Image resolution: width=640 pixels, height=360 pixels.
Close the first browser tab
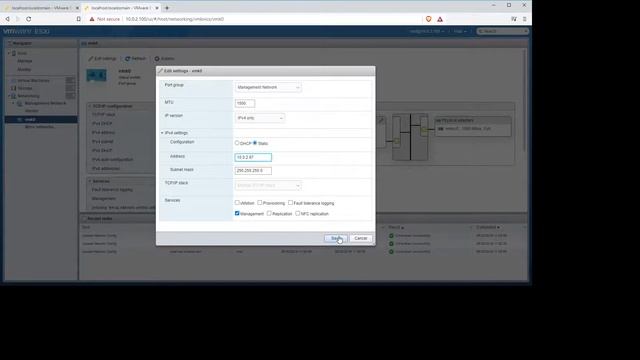tap(77, 8)
